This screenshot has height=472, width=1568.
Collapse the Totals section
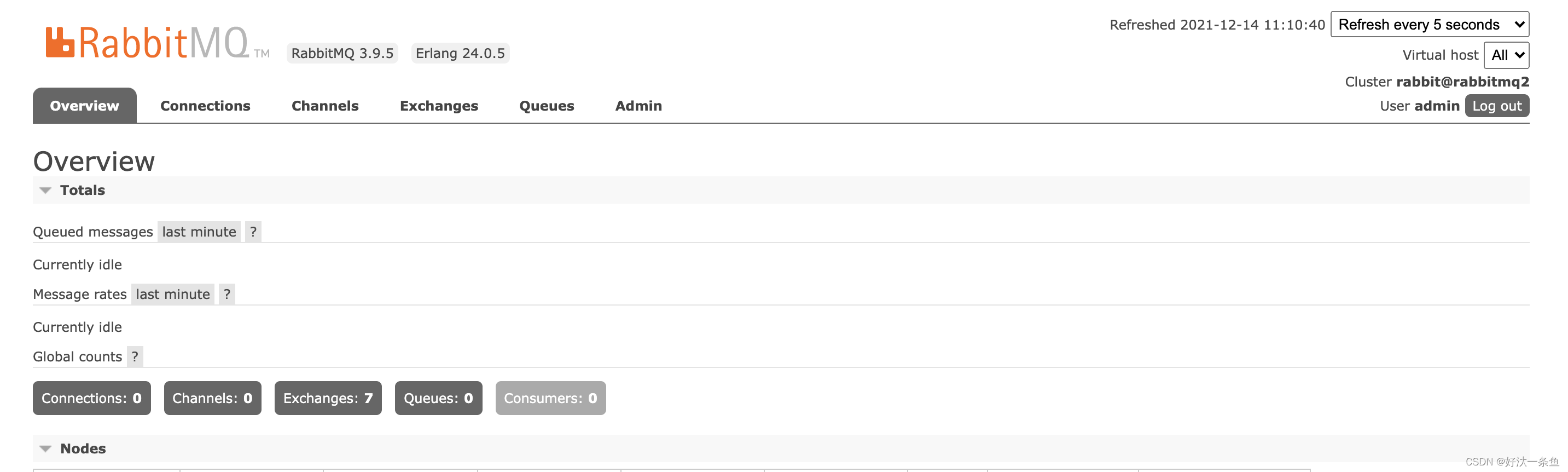click(72, 190)
